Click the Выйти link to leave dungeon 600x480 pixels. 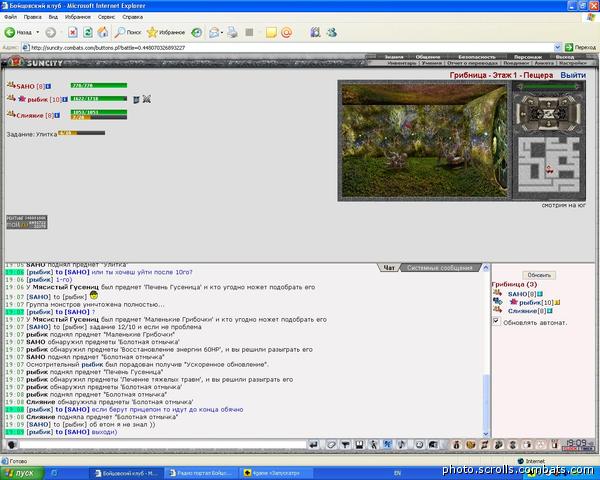(573, 75)
